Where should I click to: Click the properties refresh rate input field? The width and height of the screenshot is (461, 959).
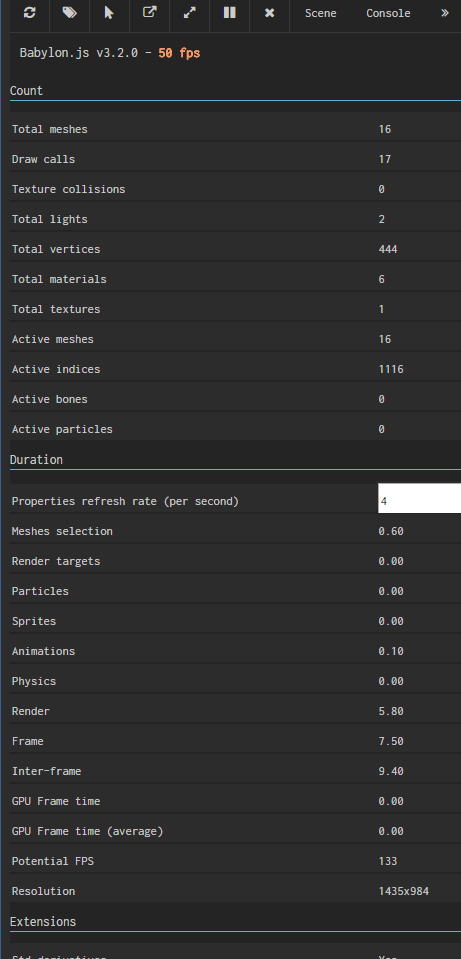(x=419, y=498)
